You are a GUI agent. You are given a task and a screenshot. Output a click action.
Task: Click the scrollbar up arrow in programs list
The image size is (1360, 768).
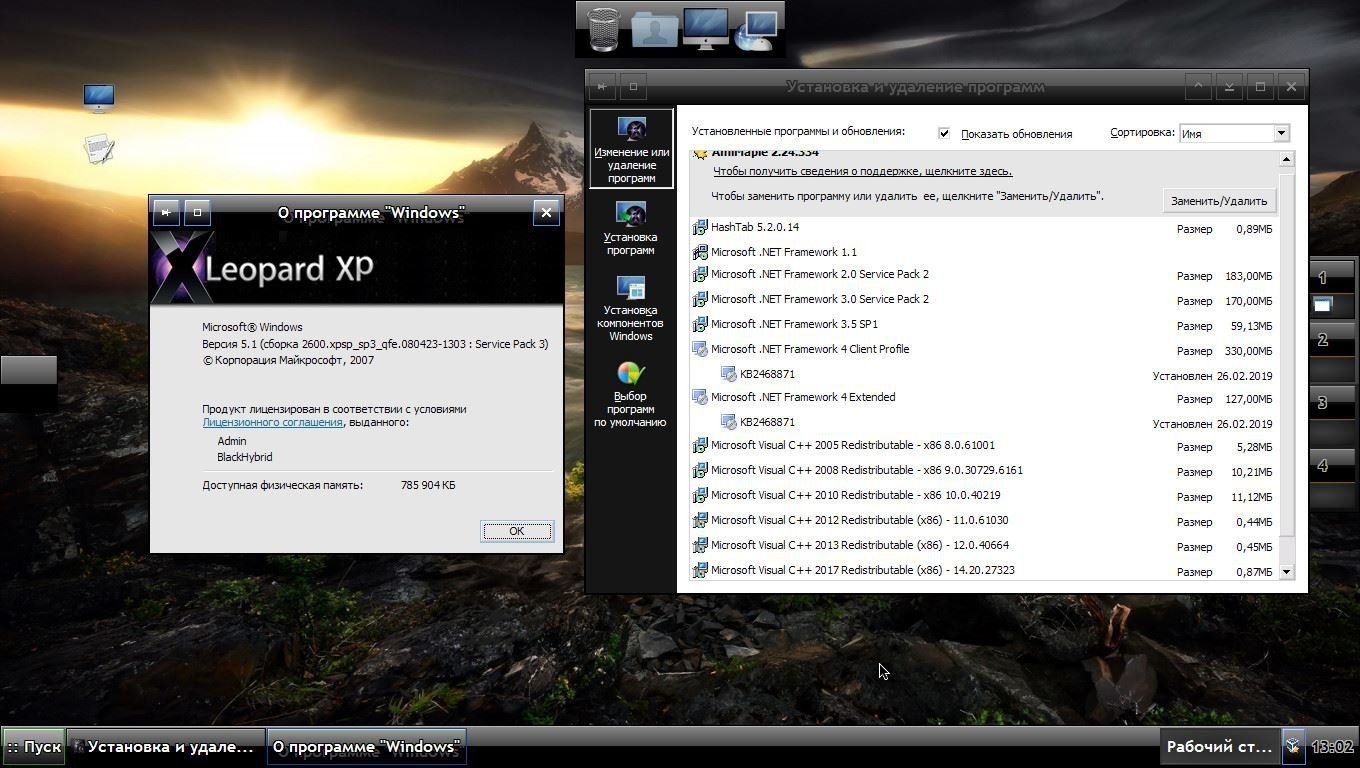pos(1286,159)
